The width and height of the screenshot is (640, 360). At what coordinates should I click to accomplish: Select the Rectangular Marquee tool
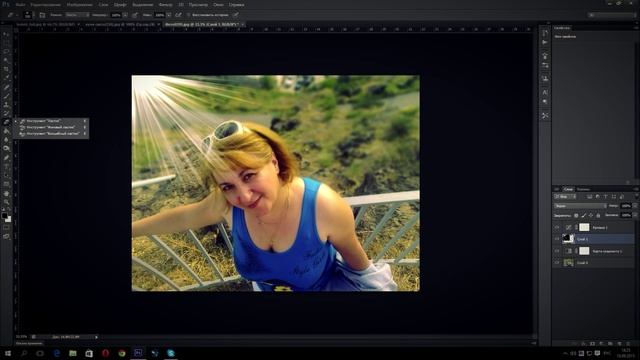[x=6, y=43]
